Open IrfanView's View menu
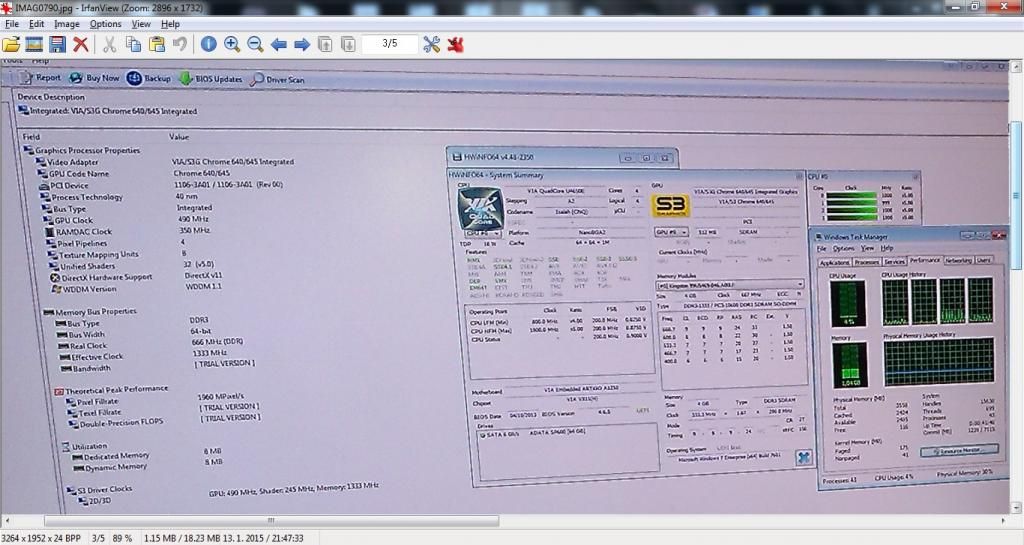This screenshot has width=1024, height=545. click(x=141, y=23)
